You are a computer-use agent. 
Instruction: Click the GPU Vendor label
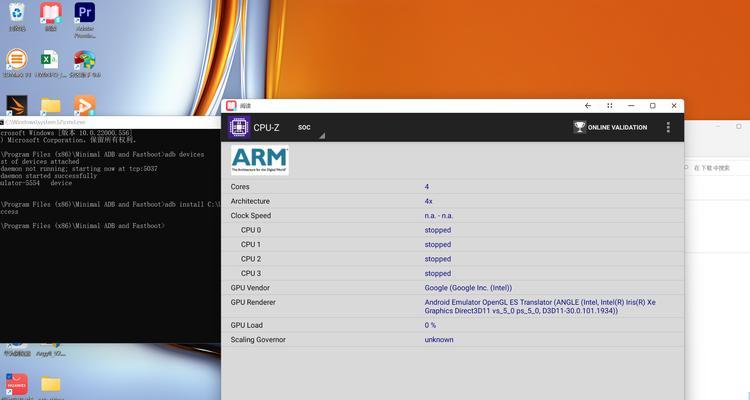[250, 288]
